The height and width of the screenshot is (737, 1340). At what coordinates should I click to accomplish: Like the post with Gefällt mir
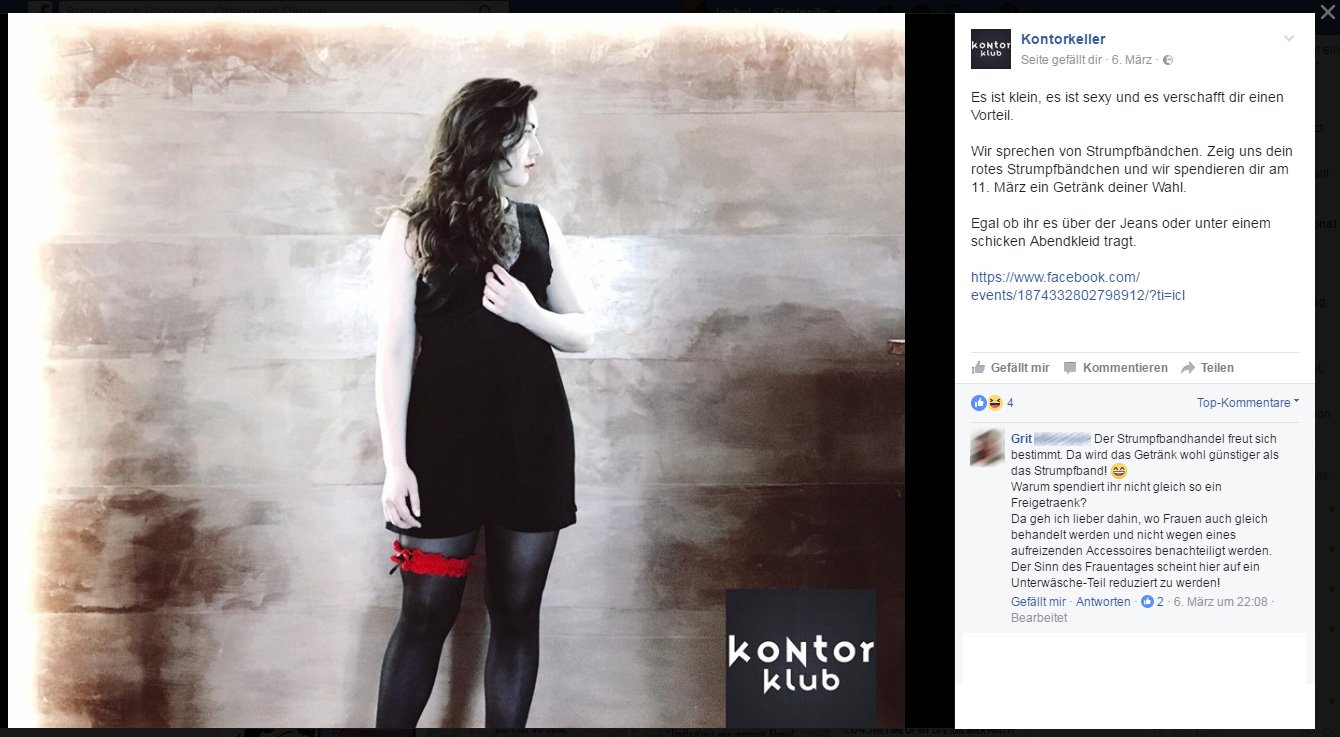1019,368
